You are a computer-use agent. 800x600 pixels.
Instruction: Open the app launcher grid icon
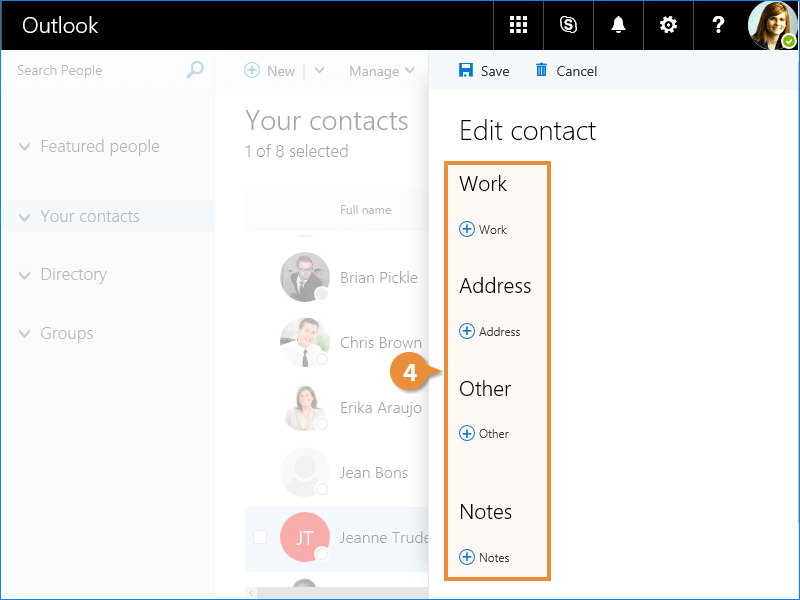click(x=518, y=25)
